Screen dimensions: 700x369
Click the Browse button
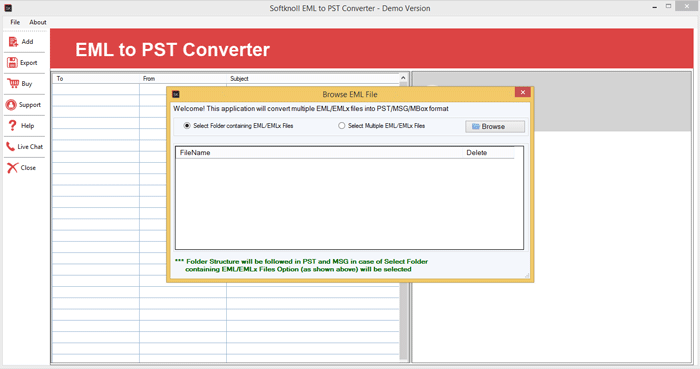495,127
